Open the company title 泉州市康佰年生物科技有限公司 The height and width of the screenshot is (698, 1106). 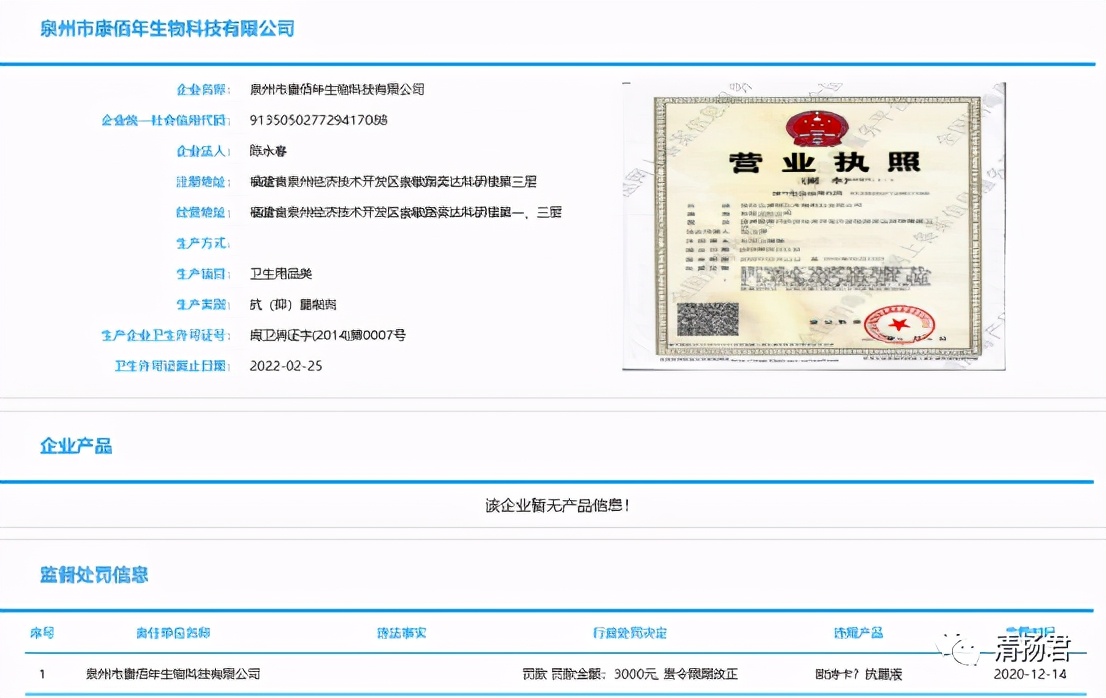(x=166, y=27)
